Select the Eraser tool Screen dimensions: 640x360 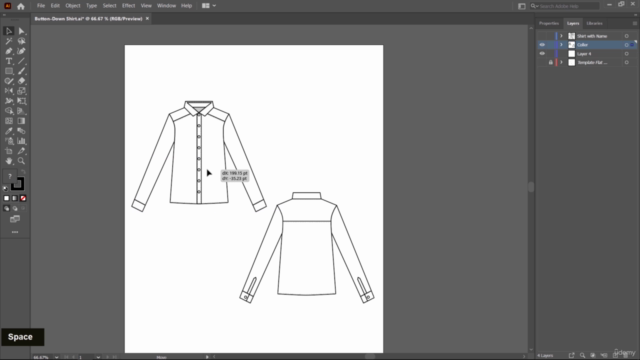(21, 81)
